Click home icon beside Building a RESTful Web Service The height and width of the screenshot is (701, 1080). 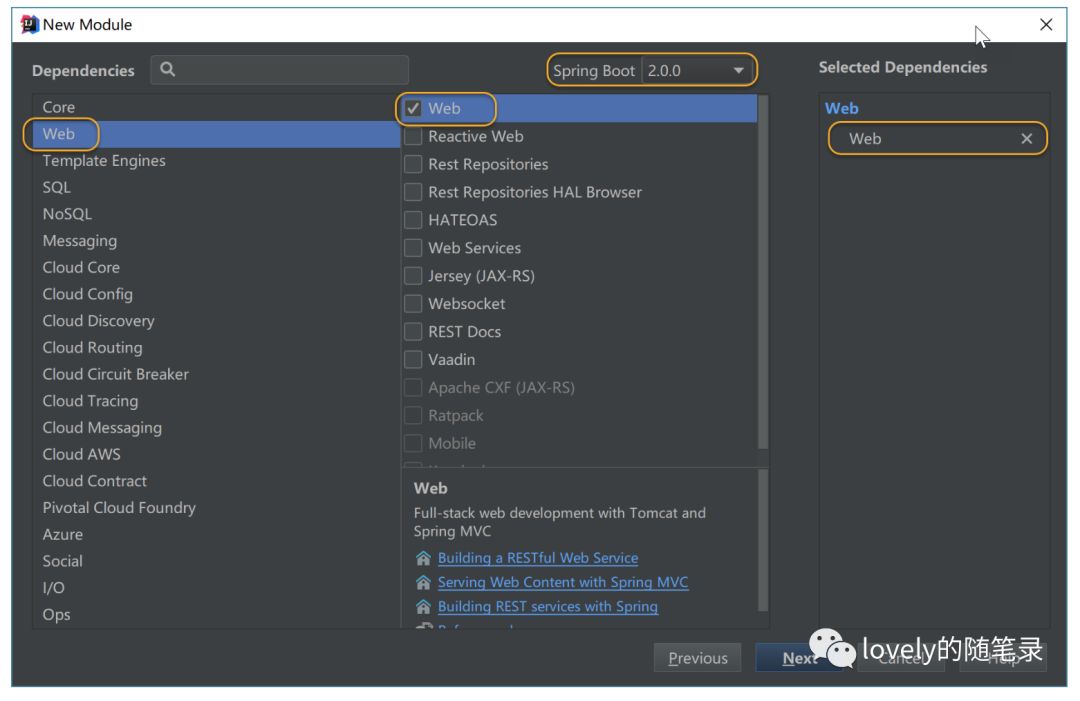pos(423,558)
